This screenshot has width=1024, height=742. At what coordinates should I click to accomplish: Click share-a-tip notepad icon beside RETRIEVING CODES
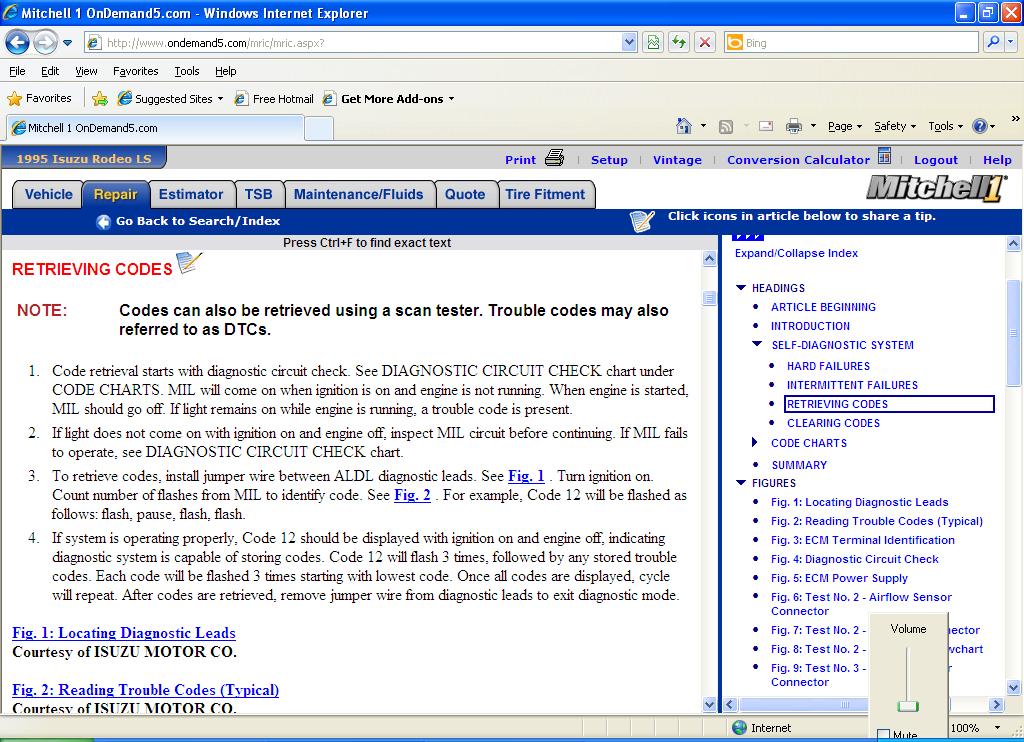(189, 263)
